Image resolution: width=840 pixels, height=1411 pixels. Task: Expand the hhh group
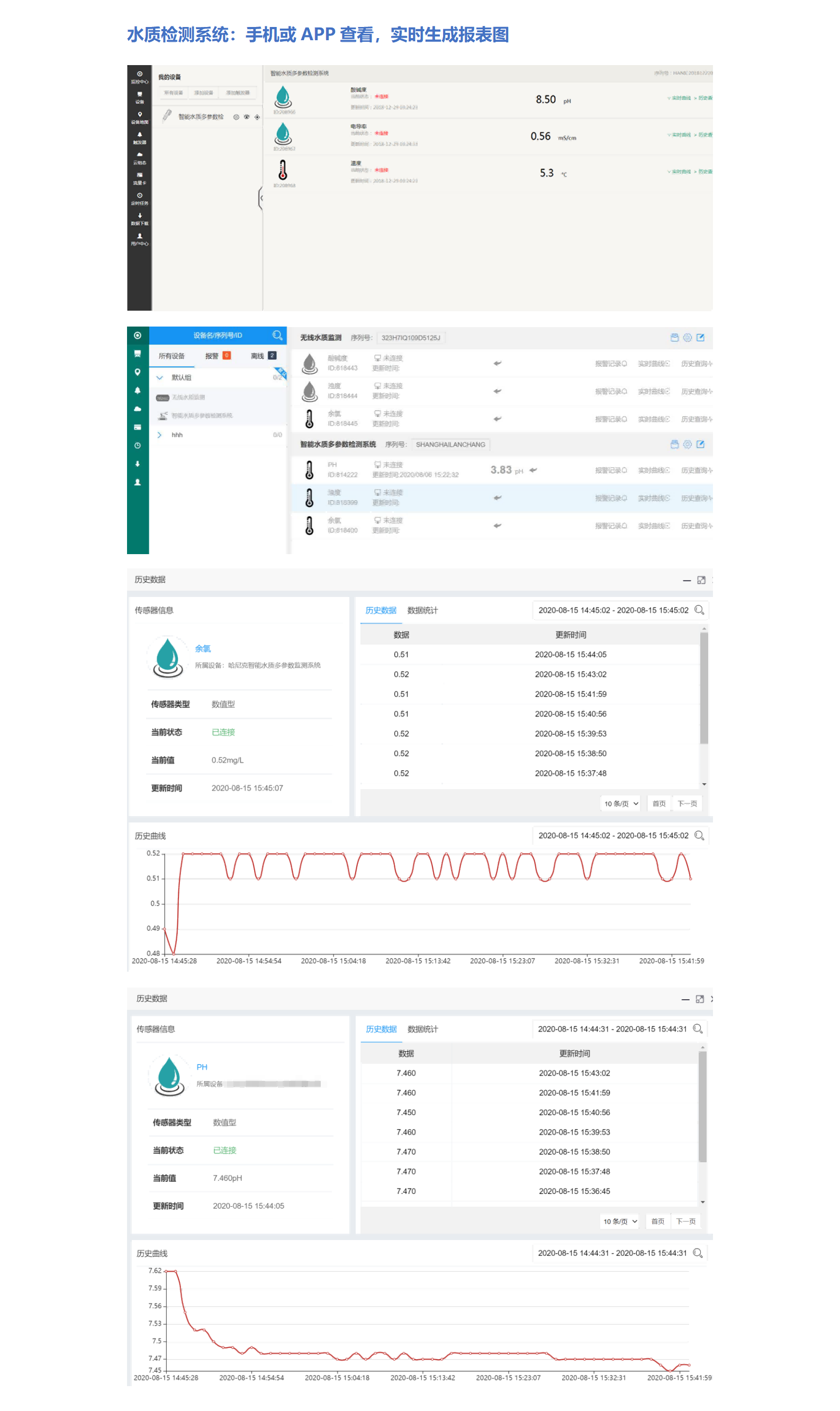(x=160, y=435)
